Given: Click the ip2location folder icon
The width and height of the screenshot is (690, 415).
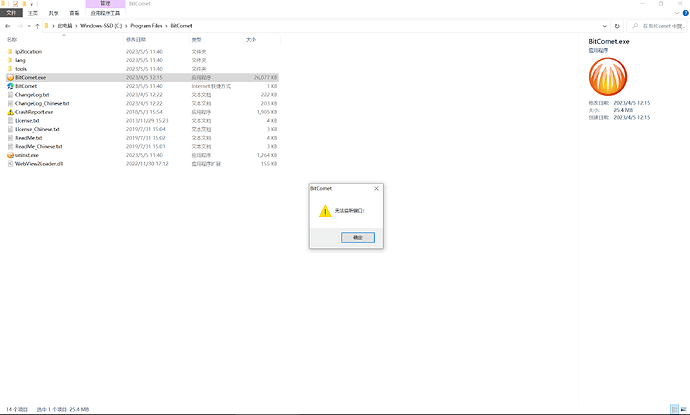Looking at the screenshot, I should [9, 51].
